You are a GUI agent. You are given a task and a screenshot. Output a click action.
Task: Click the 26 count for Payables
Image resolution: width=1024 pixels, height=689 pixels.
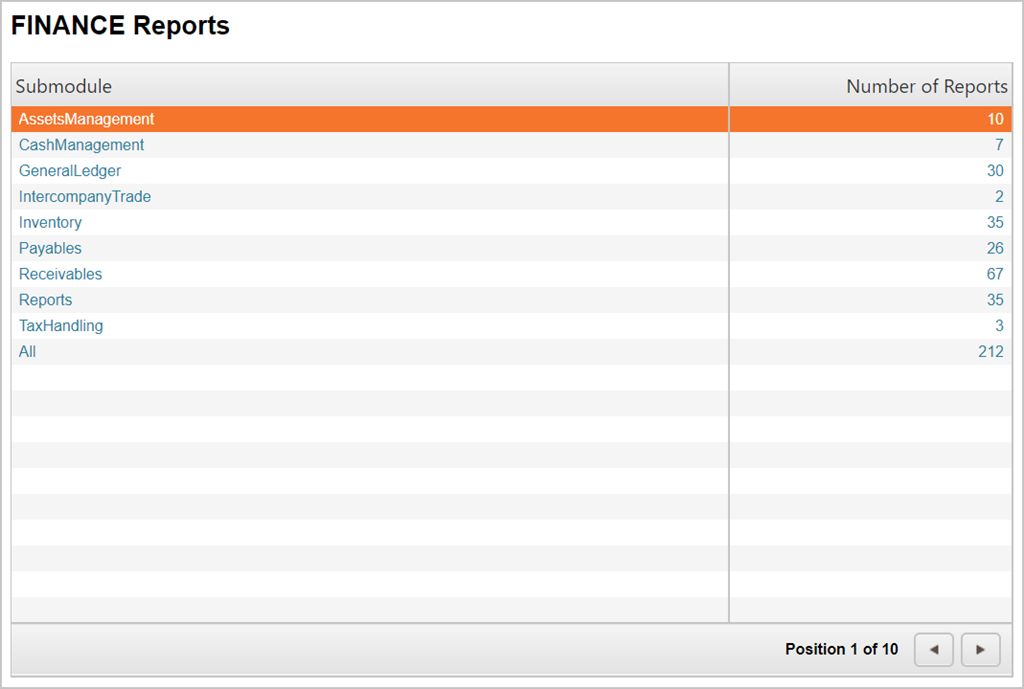[x=994, y=249]
